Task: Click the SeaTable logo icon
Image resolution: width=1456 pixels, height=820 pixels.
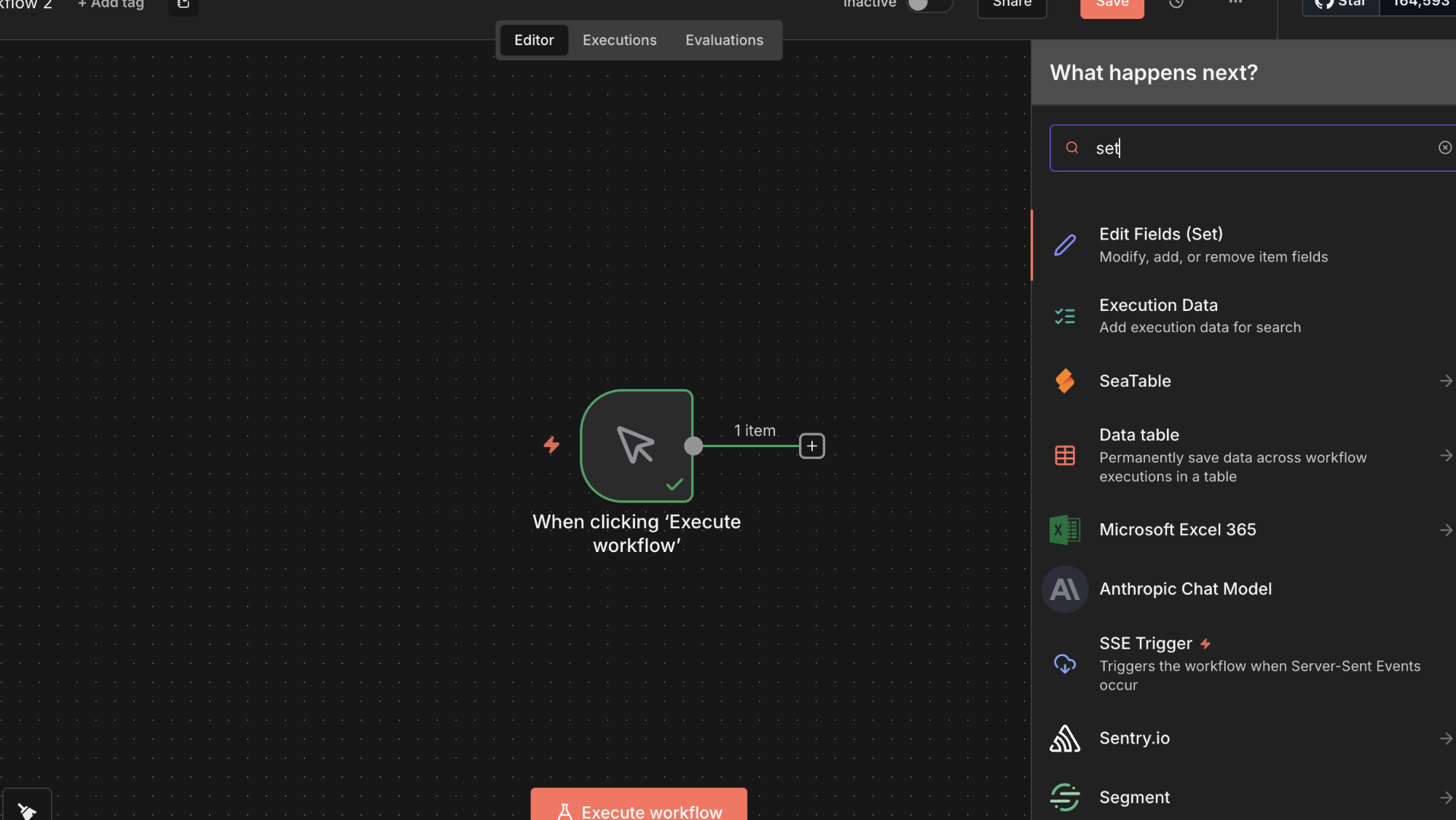Action: (1065, 381)
